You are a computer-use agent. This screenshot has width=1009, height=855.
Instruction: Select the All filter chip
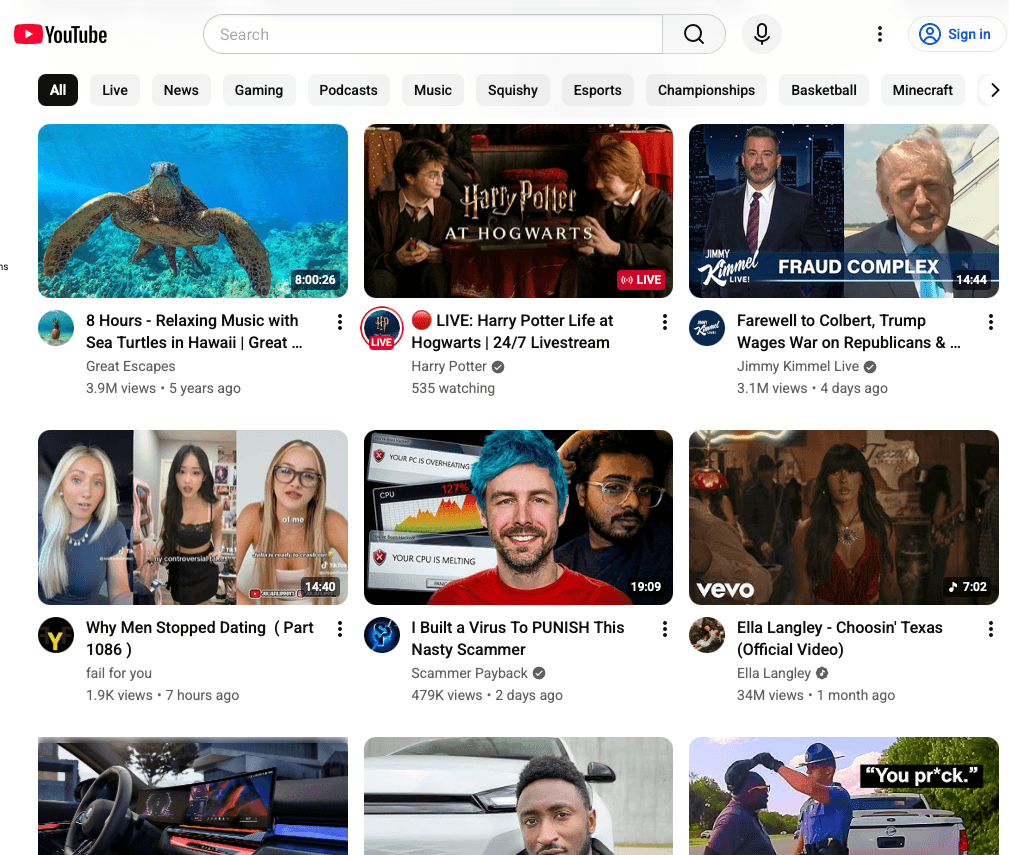pos(58,90)
